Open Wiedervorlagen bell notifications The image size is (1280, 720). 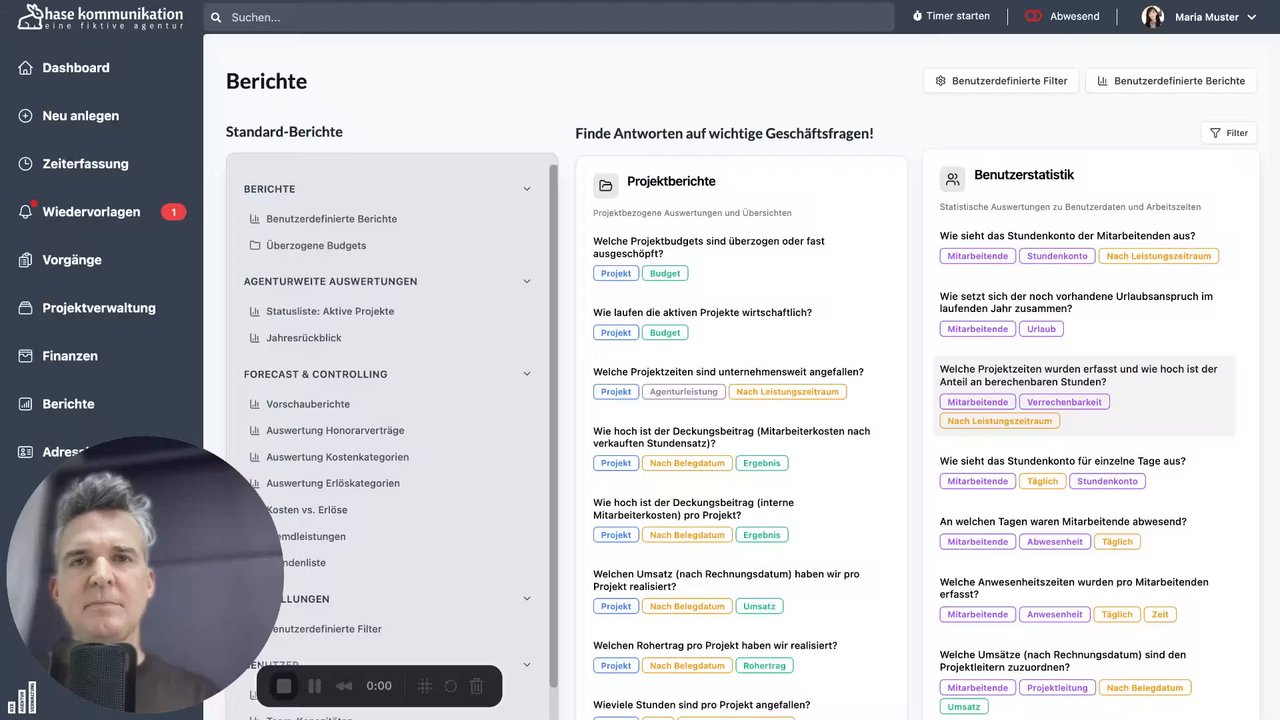coord(26,212)
